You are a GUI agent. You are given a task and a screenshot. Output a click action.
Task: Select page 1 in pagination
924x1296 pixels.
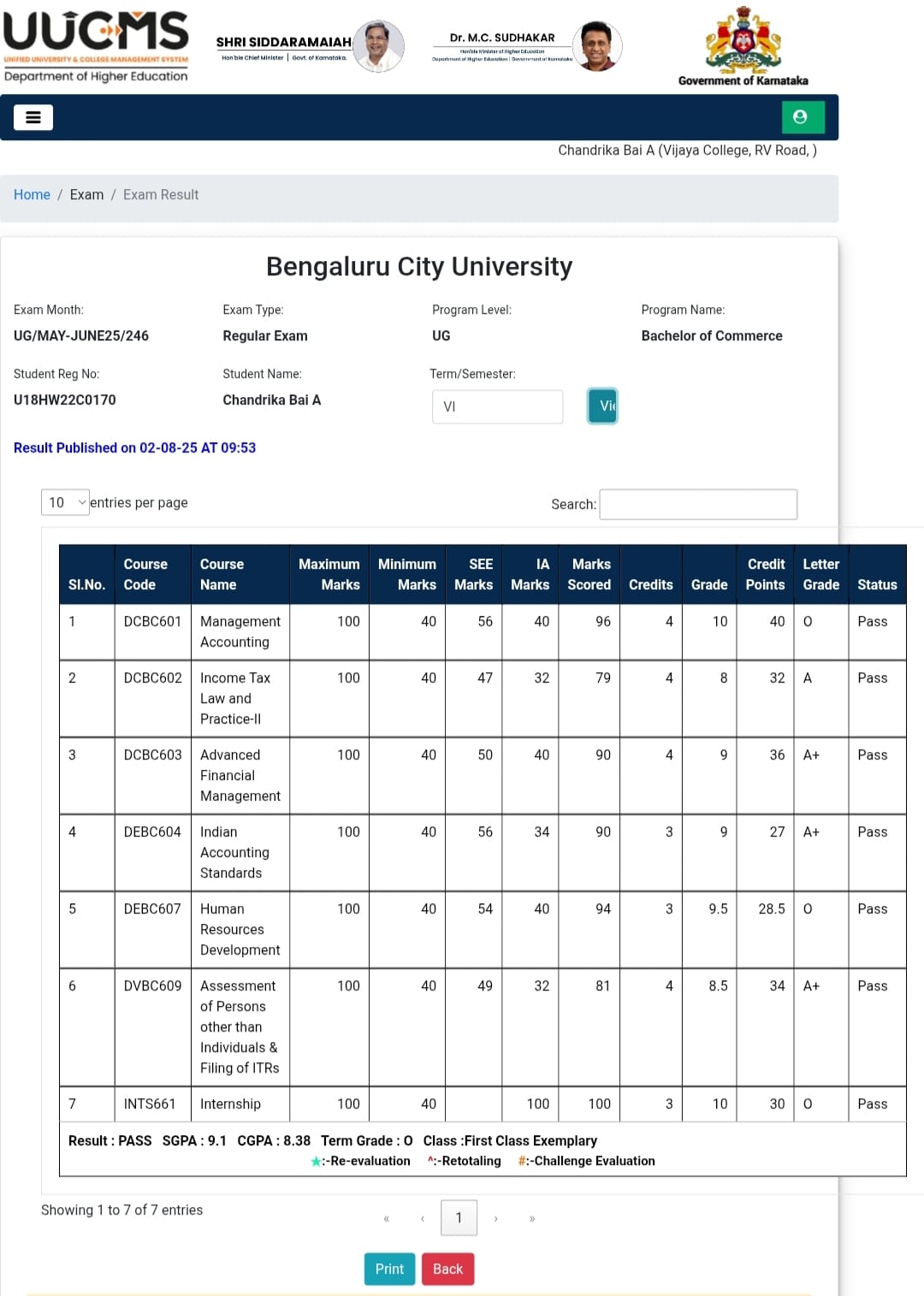tap(459, 1217)
